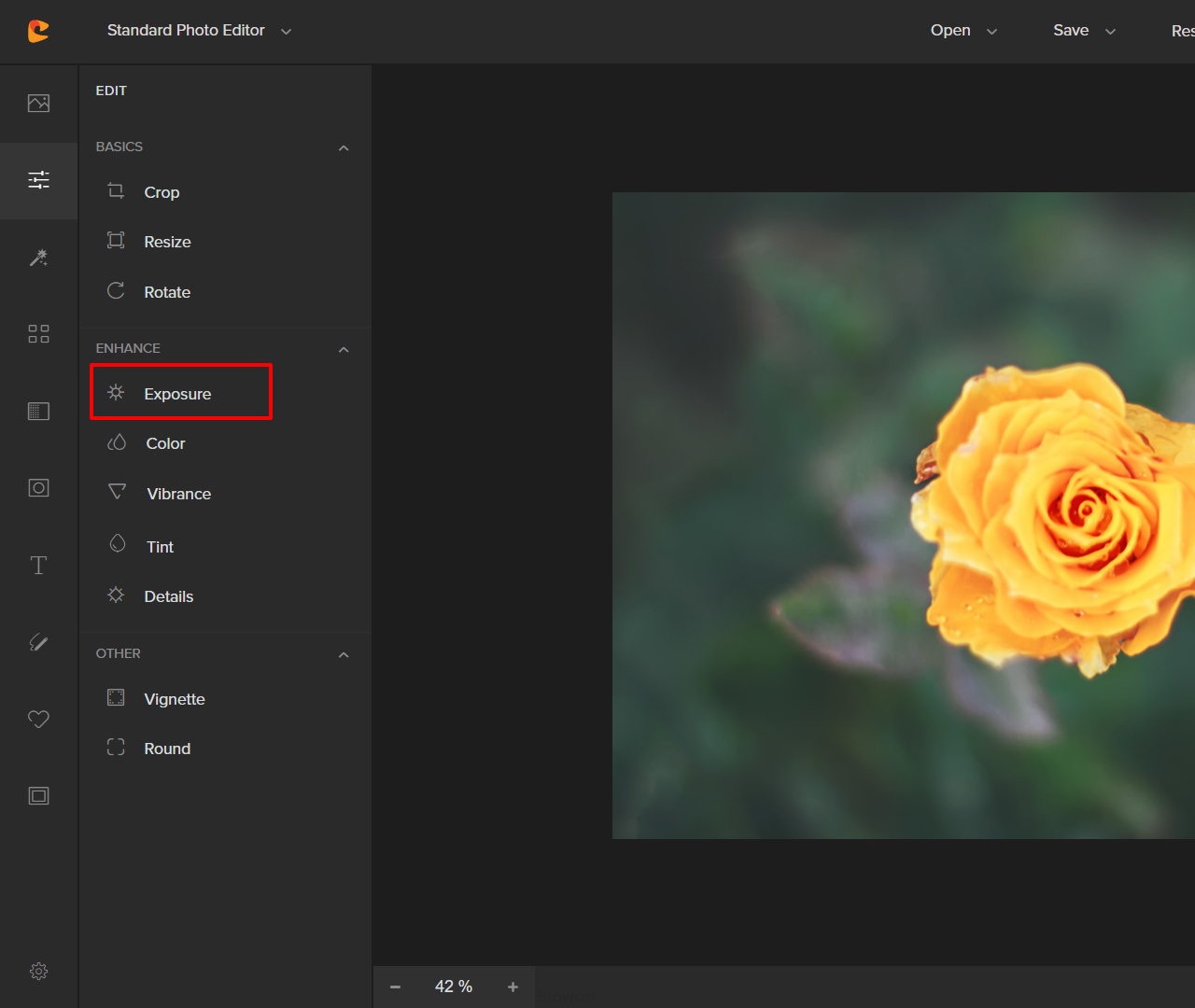
Task: Select the Masks camera frame icon
Action: click(x=38, y=487)
